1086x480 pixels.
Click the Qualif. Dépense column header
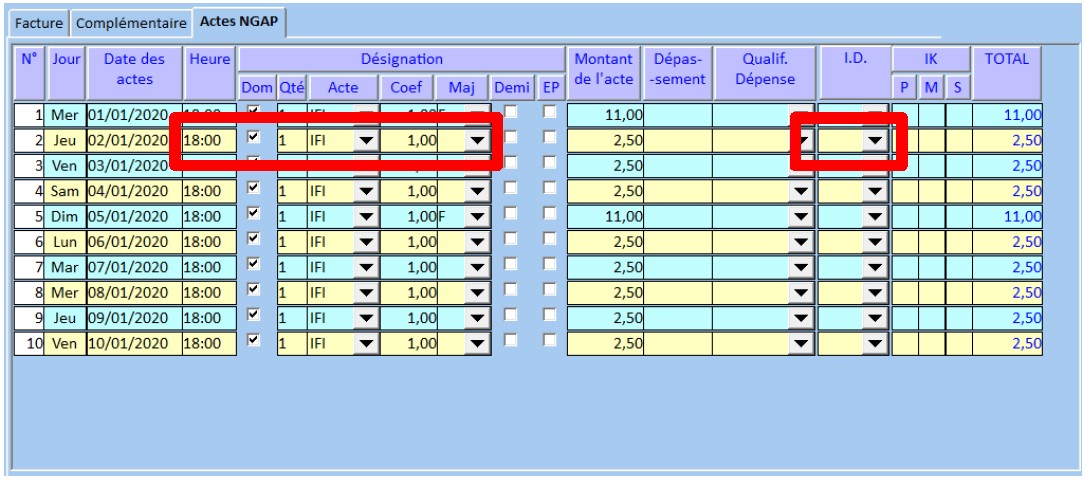click(x=765, y=73)
